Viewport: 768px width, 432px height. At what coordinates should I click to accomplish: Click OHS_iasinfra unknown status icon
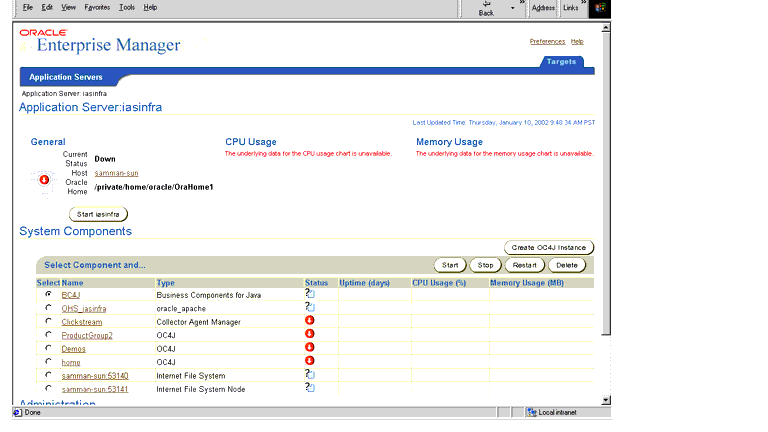(310, 307)
